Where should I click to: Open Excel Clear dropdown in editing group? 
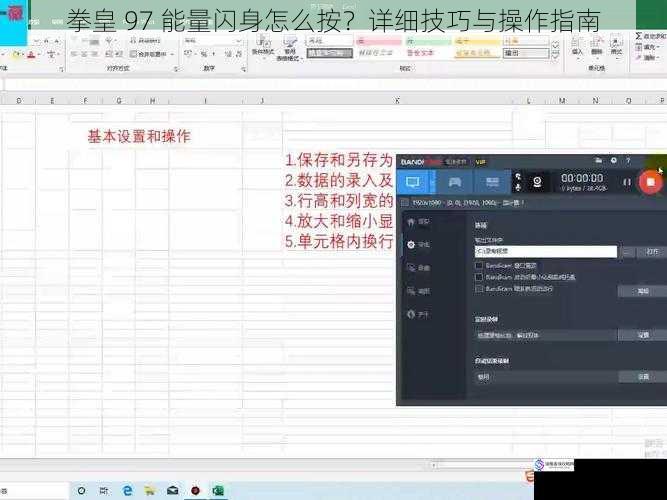(650, 57)
